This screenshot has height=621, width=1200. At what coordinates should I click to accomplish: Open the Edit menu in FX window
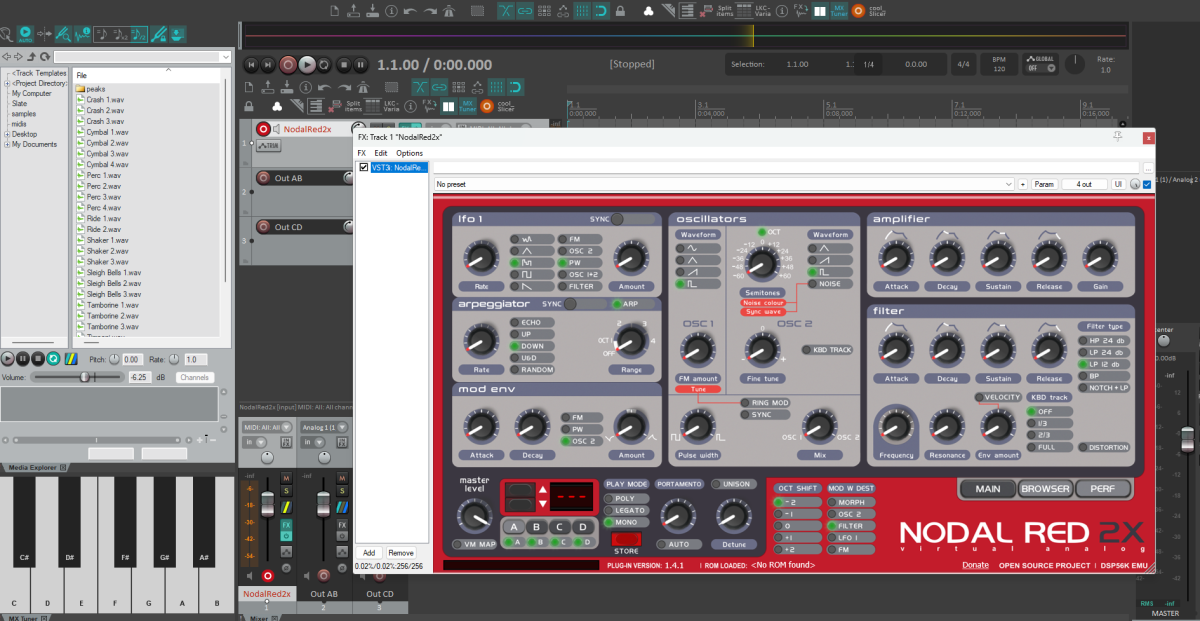click(381, 153)
